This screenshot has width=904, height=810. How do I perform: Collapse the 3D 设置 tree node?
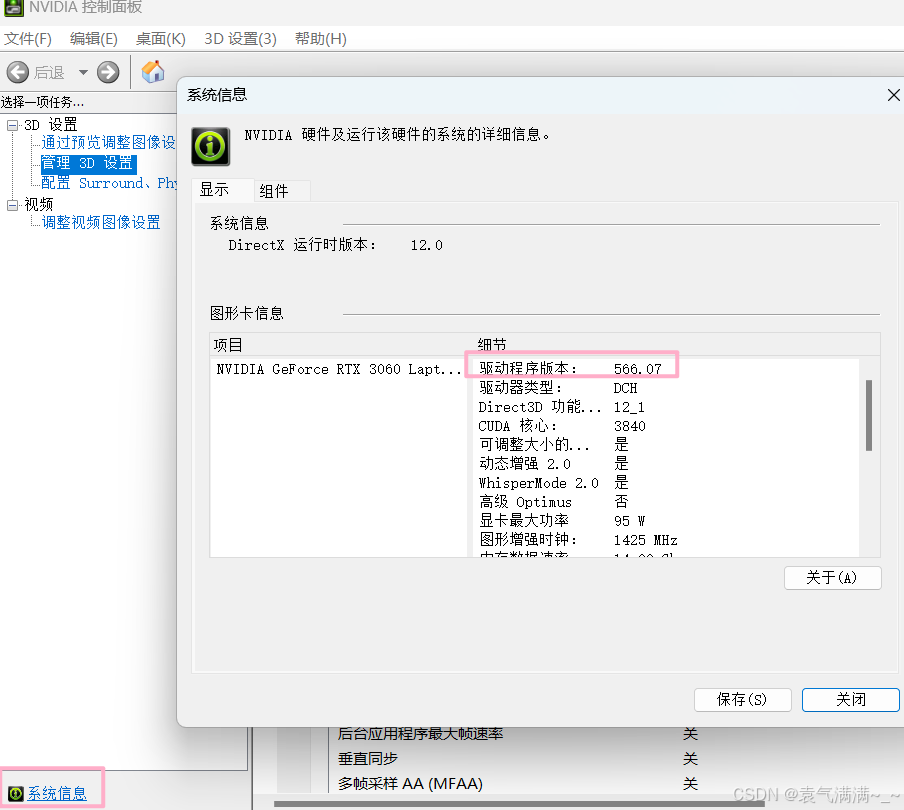12,125
